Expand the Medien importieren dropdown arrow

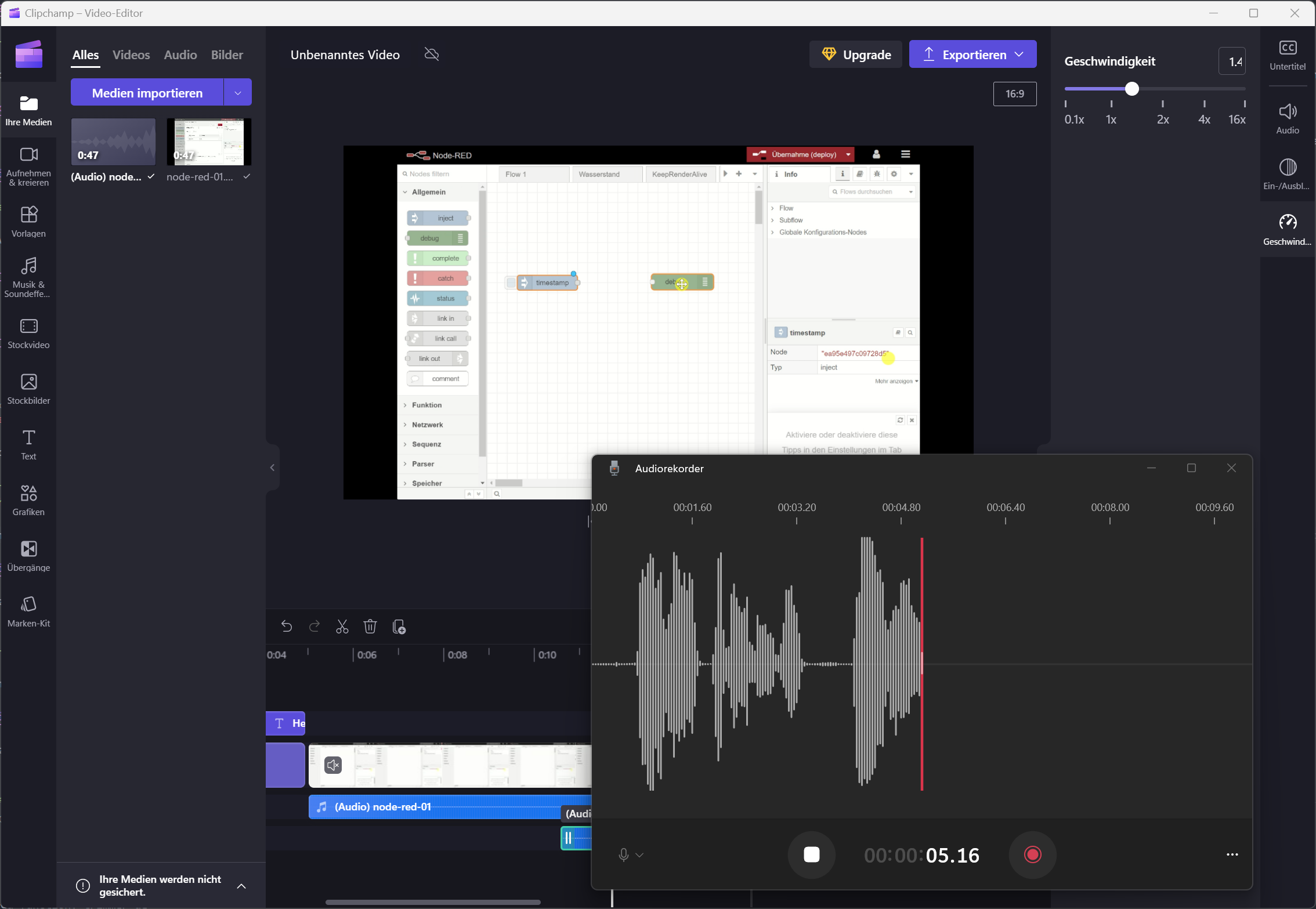point(237,92)
